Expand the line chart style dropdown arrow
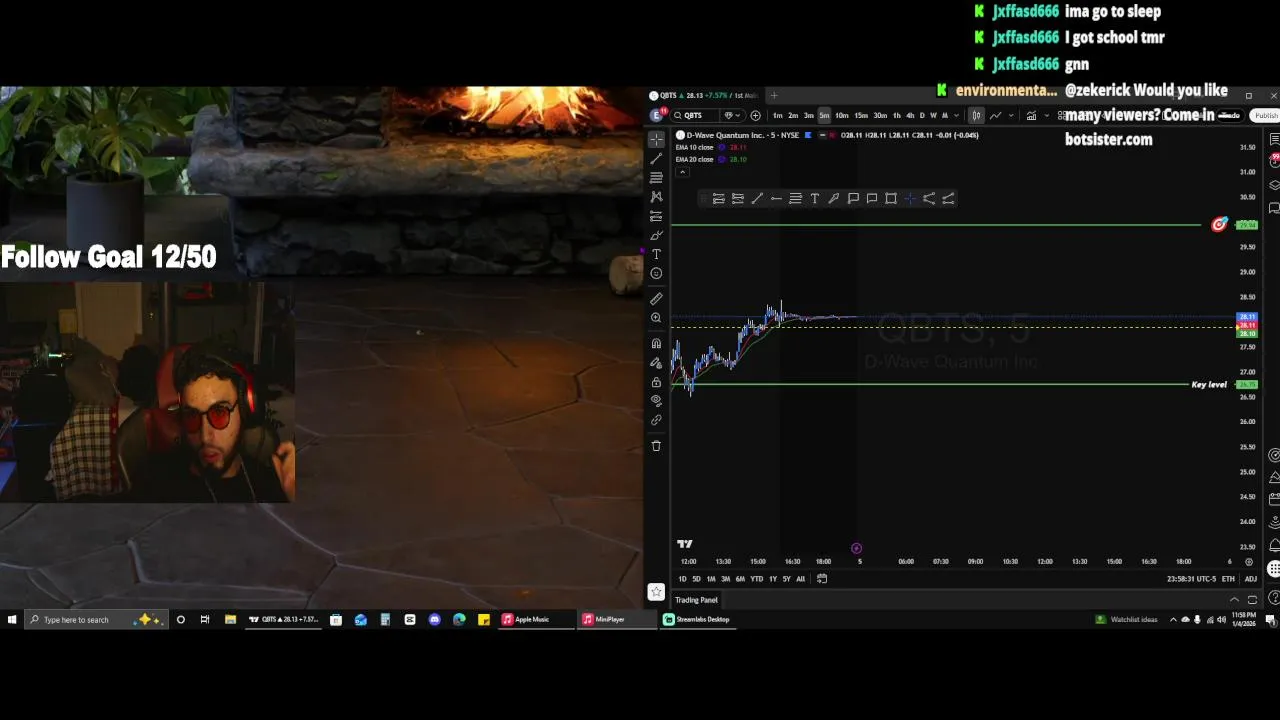This screenshot has width=1280, height=720. (1010, 115)
